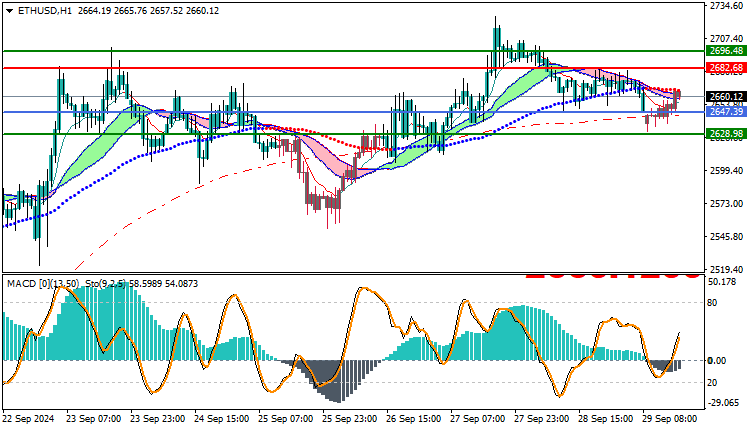Click the 2519.40 price scale value
750x430 pixels.
coord(726,270)
